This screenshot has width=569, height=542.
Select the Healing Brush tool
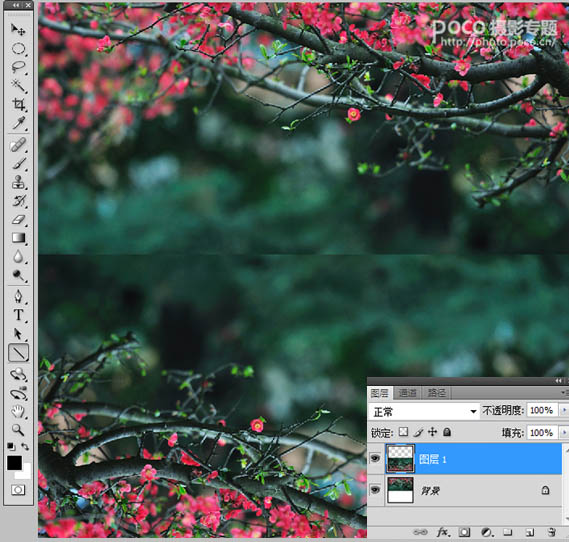(x=18, y=145)
